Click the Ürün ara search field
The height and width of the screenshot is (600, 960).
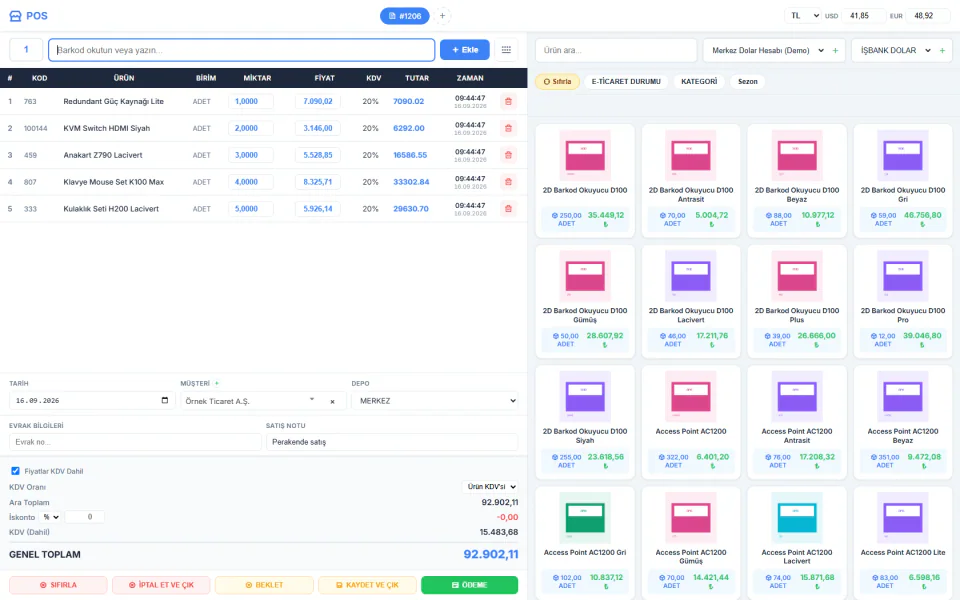pos(616,50)
